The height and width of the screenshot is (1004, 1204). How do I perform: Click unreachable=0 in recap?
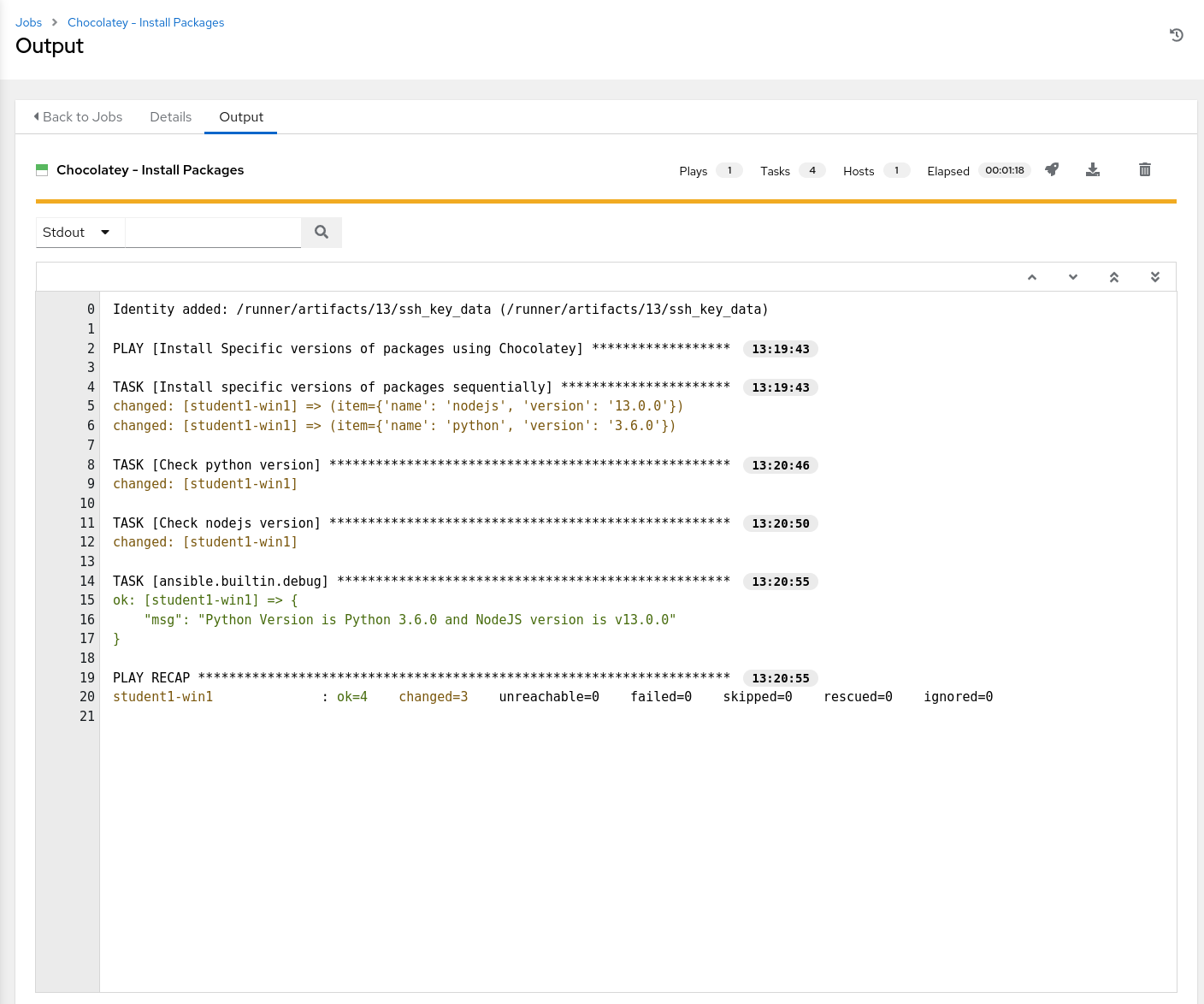[x=549, y=697]
